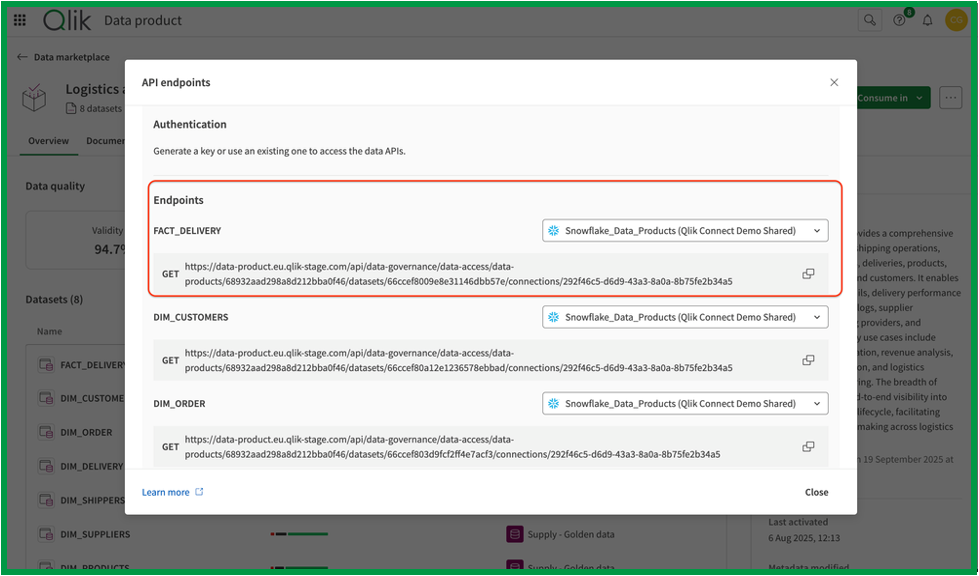
Task: Open the help question mark icon
Action: tap(899, 21)
